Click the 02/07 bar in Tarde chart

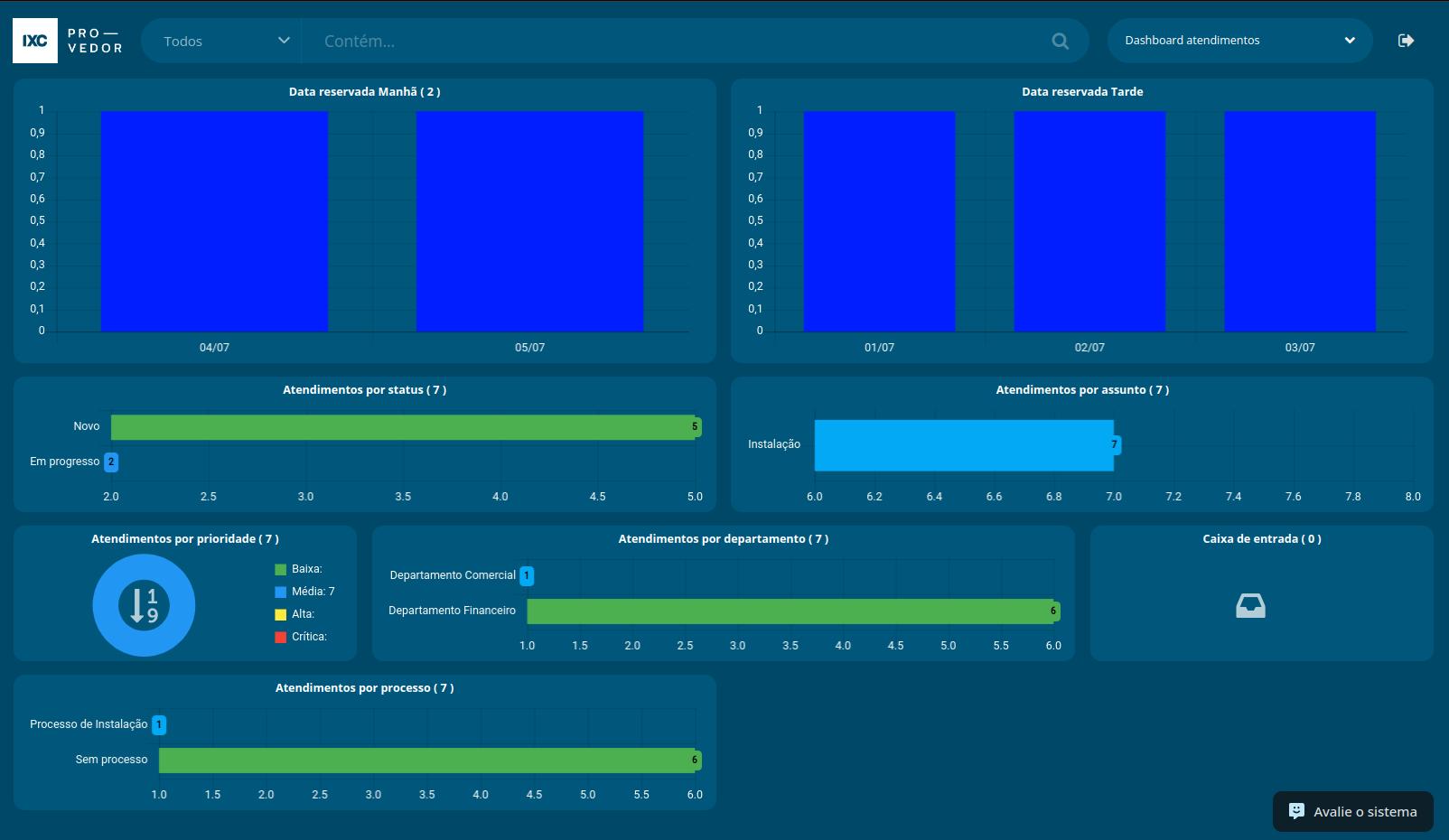click(x=1089, y=221)
